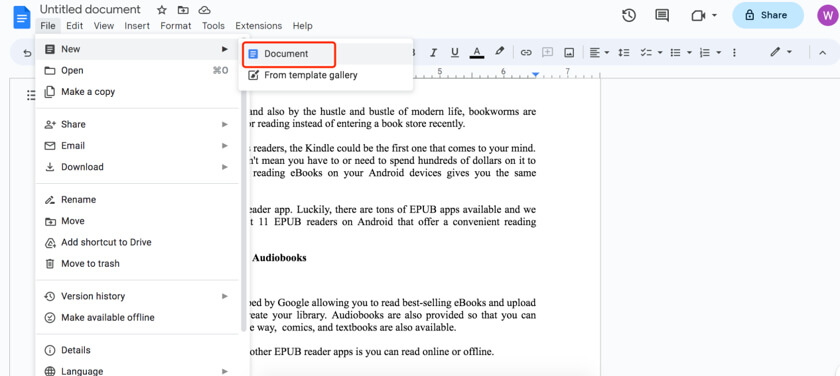840x376 pixels.
Task: Select Make available offline
Action: coord(137,318)
